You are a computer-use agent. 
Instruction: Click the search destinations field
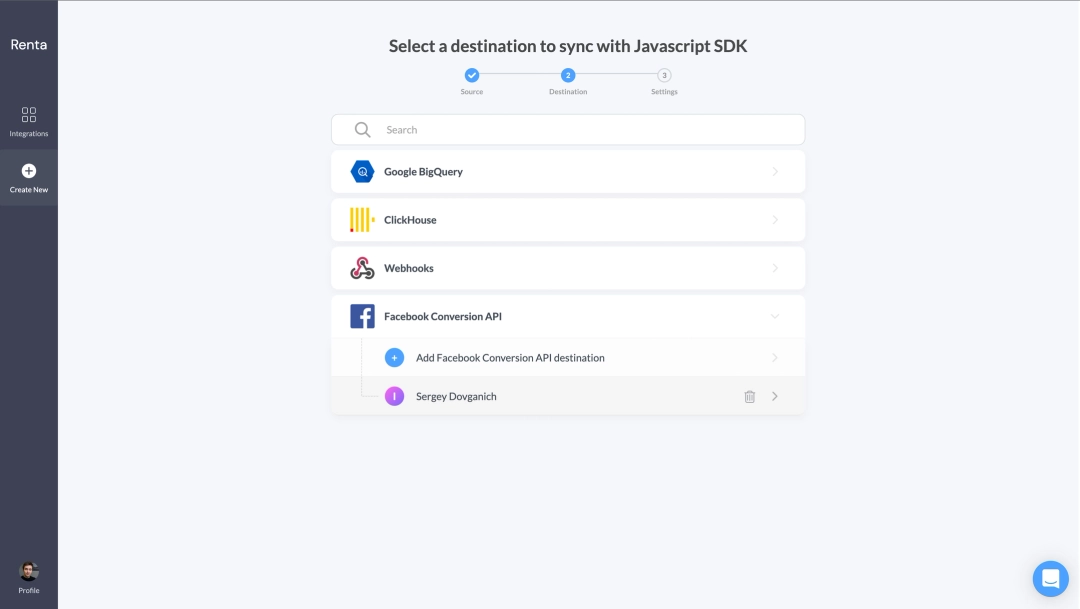(568, 129)
